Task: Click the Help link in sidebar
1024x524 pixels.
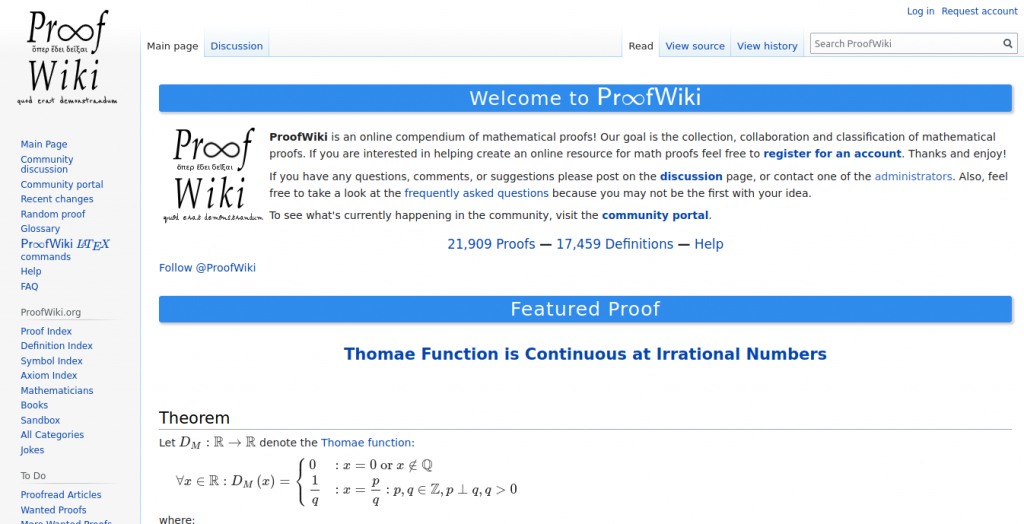Action: point(31,271)
